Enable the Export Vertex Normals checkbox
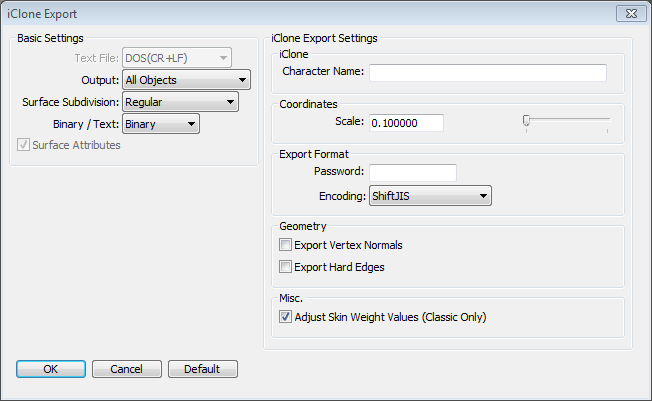The image size is (652, 401). click(x=286, y=245)
